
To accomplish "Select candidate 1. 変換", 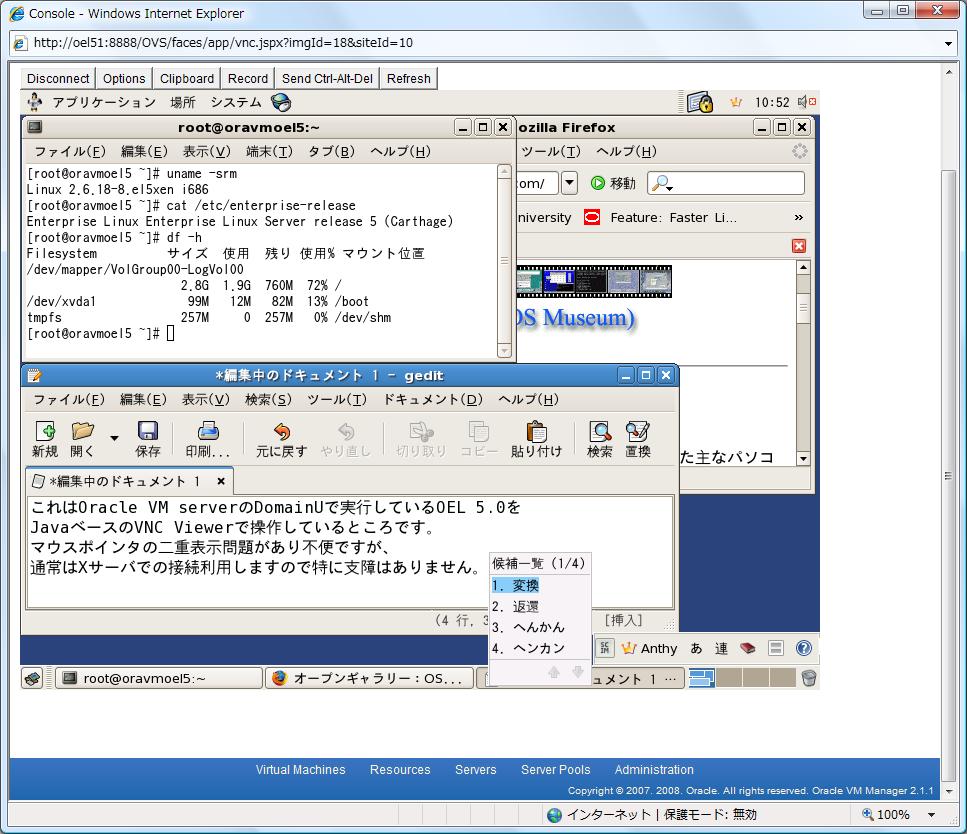I will [516, 585].
